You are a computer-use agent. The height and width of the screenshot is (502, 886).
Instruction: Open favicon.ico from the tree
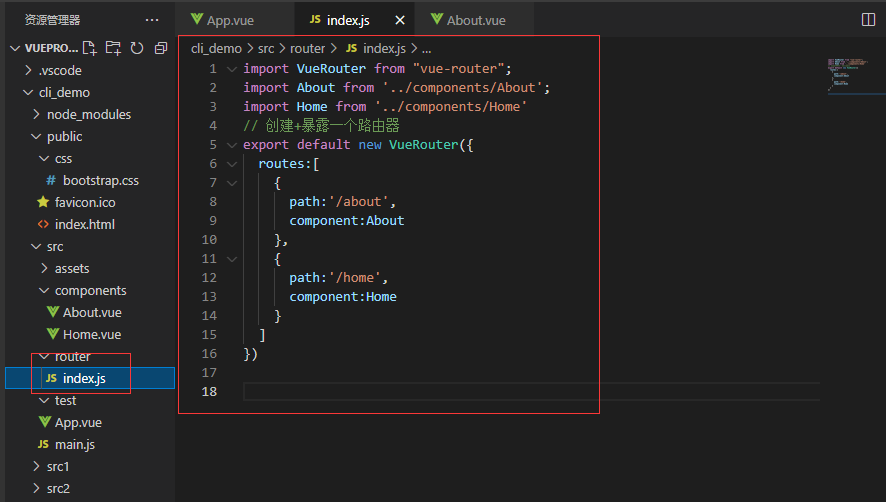point(85,202)
